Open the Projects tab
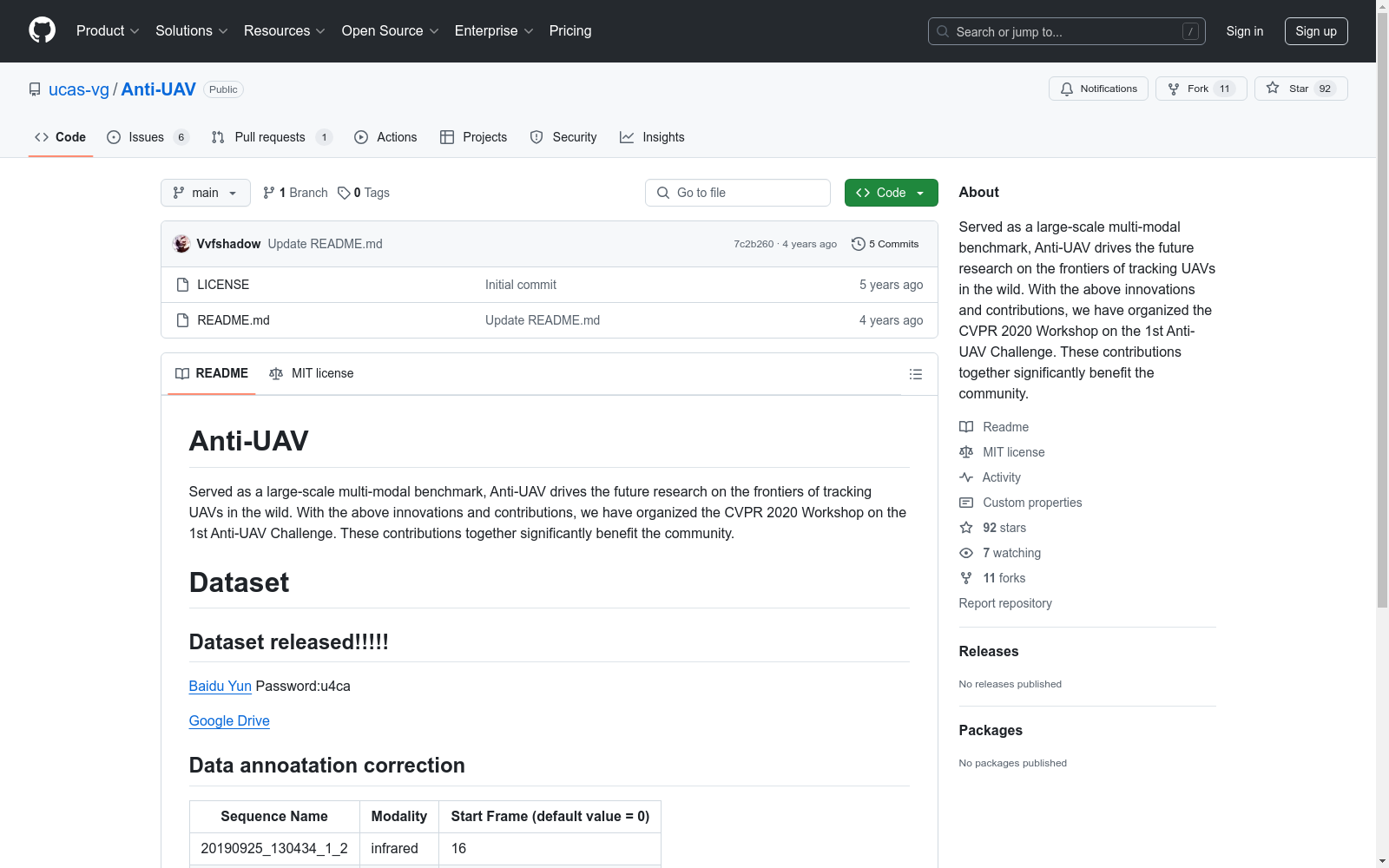Image resolution: width=1389 pixels, height=868 pixels. coord(474,137)
